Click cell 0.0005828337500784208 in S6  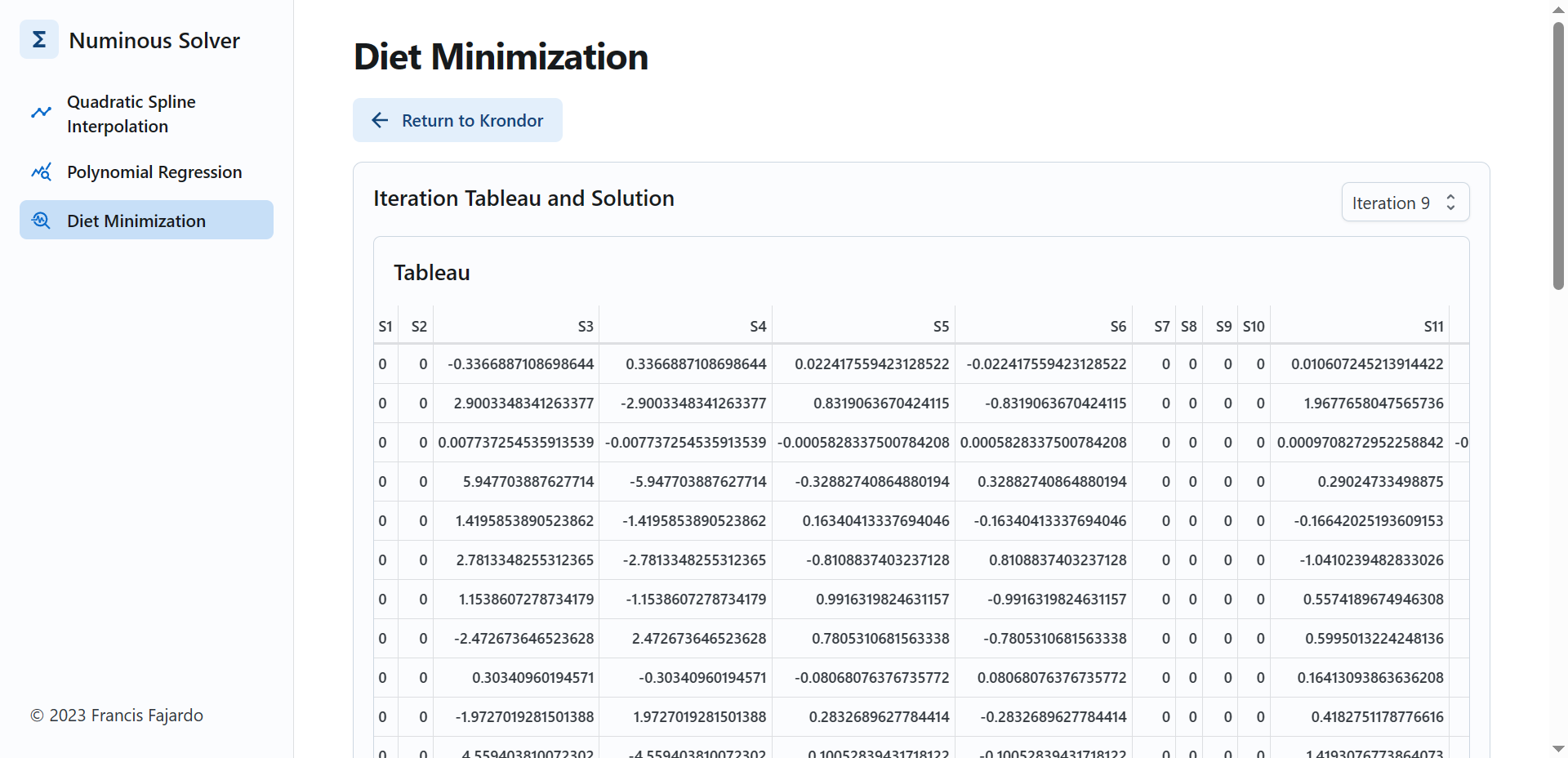[x=1043, y=442]
